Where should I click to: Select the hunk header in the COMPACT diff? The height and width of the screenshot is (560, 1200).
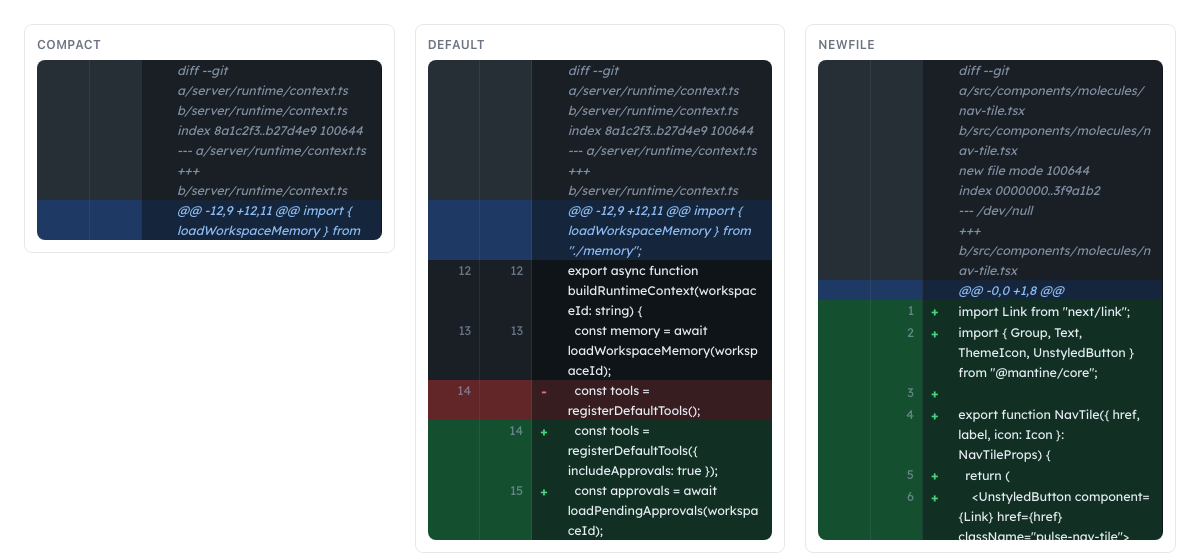(x=209, y=220)
